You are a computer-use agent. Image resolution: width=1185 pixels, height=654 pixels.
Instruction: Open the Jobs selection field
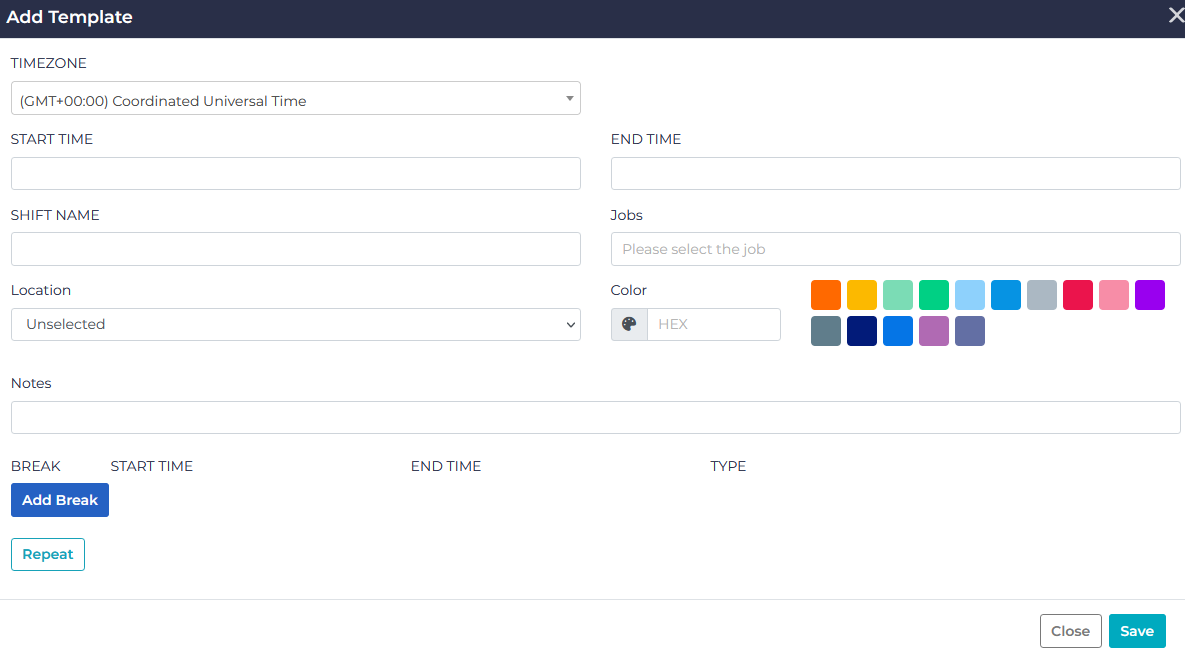[895, 248]
